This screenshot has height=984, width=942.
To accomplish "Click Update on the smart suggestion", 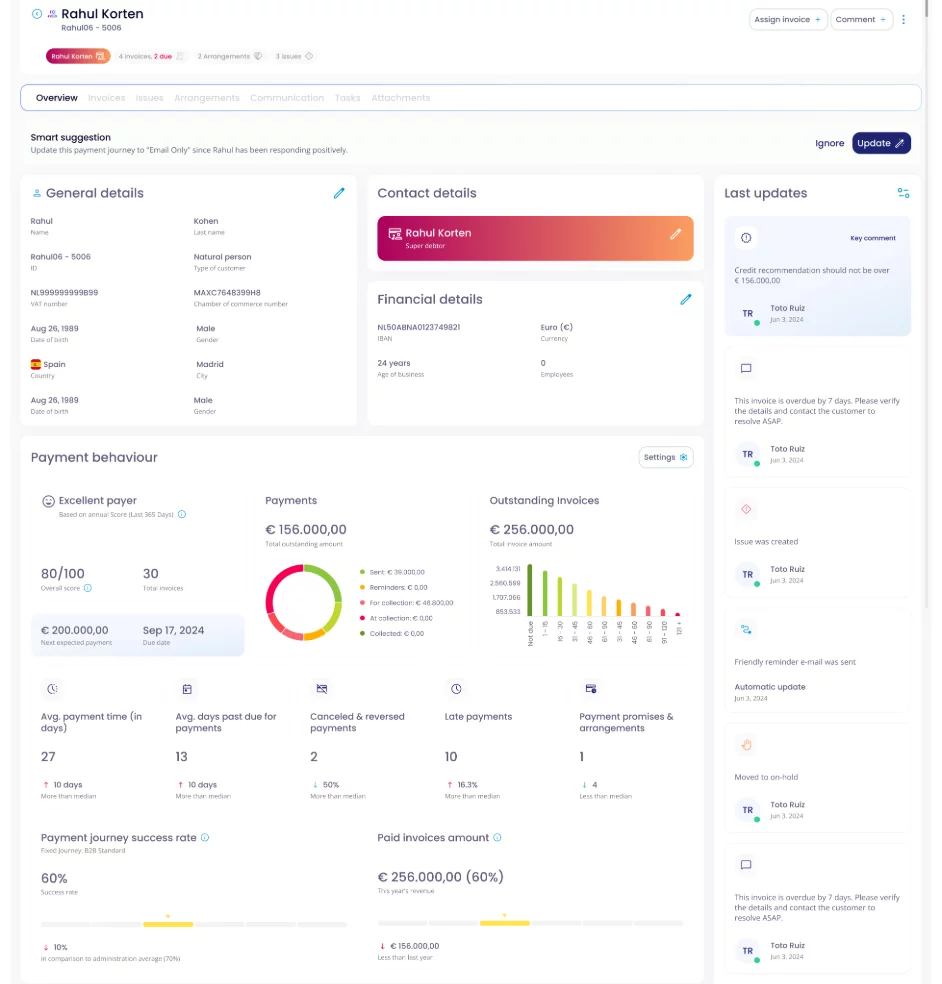I will point(881,143).
